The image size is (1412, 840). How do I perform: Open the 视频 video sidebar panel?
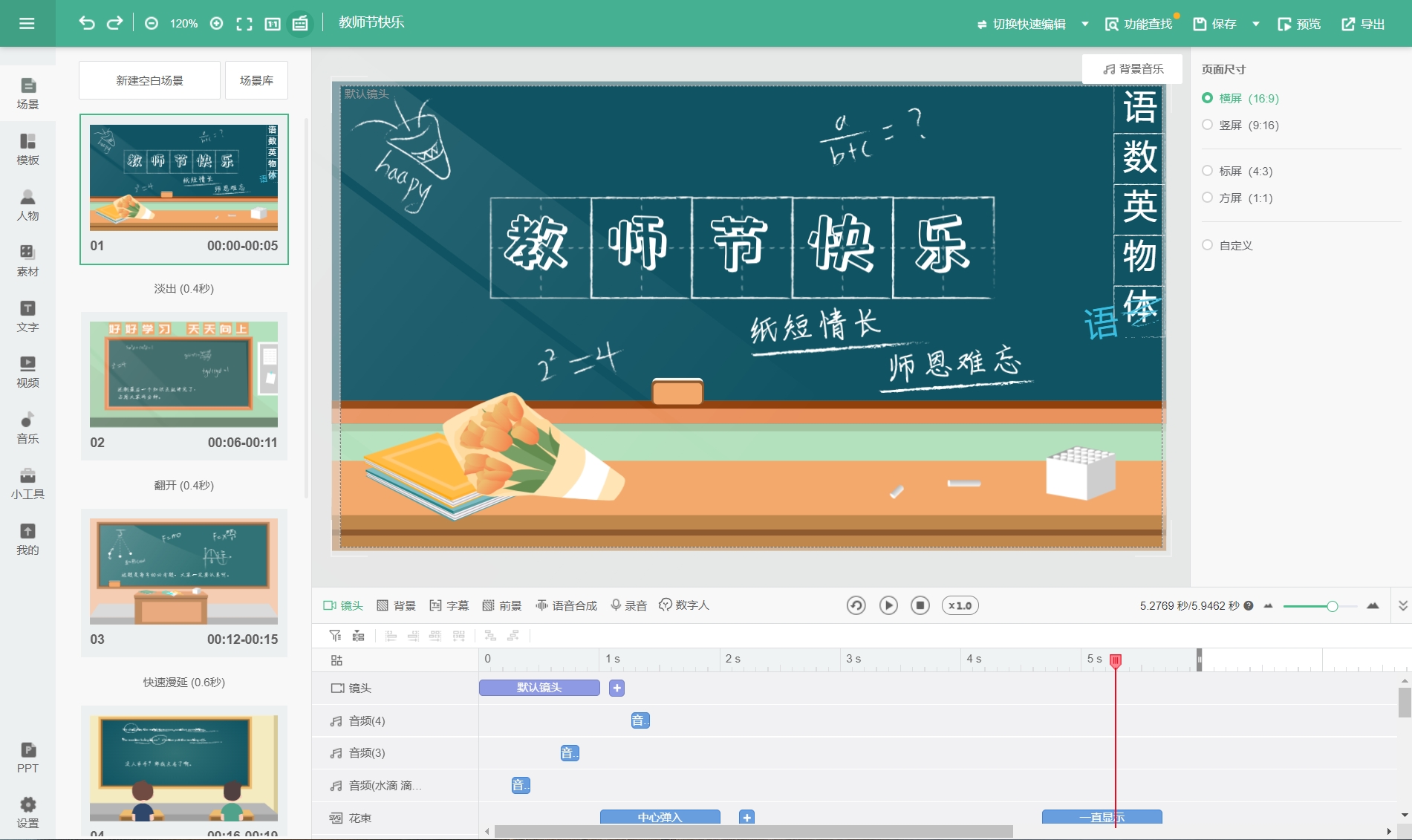coord(27,372)
